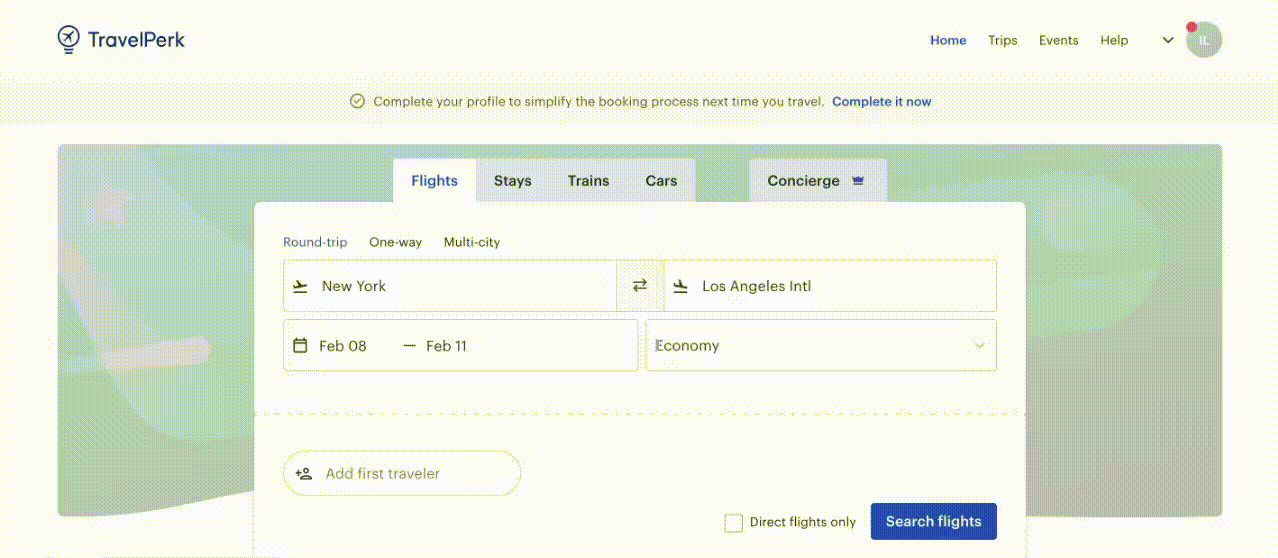Click the landing plane icon beside Los Angeles Intl
Viewport: 1278px width, 558px height.
click(x=681, y=286)
